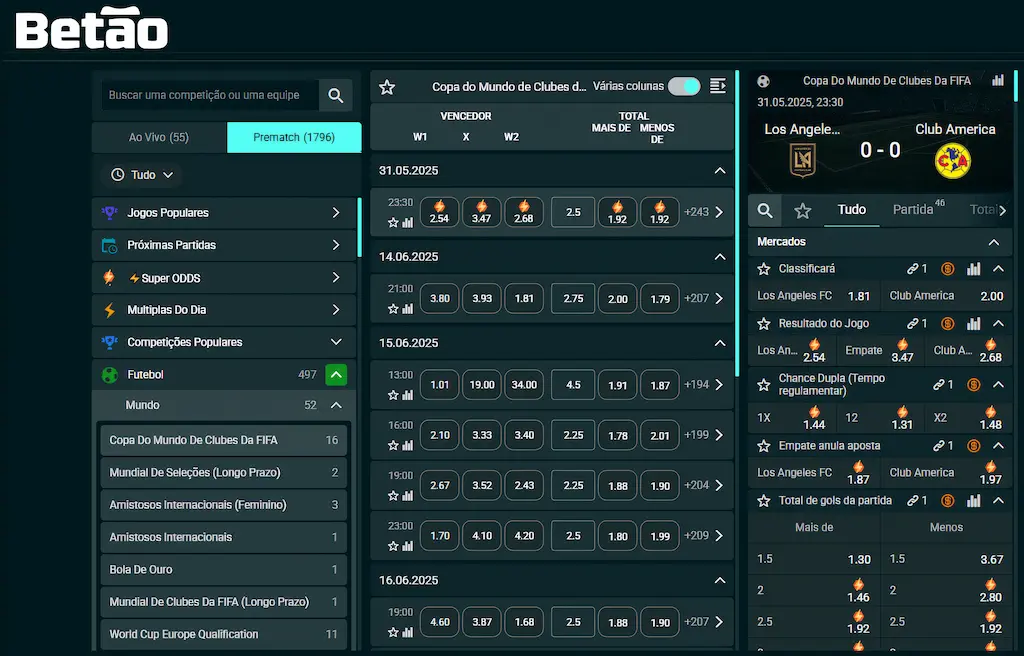Screen dimensions: 1024x656
Task: Favorite the 23:30 match on 31.05.2025
Action: point(393,223)
